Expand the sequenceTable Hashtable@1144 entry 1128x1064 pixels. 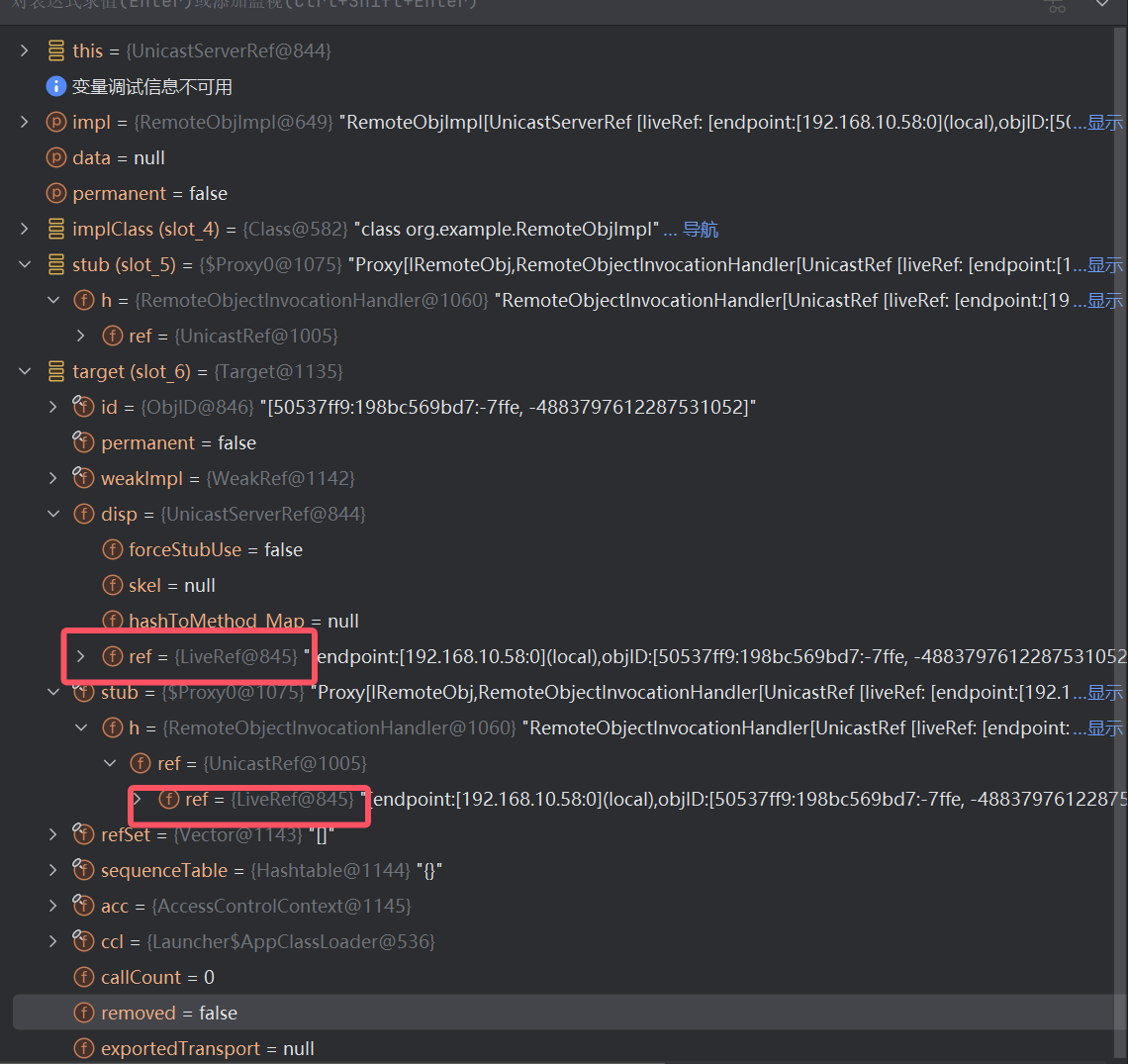53,871
